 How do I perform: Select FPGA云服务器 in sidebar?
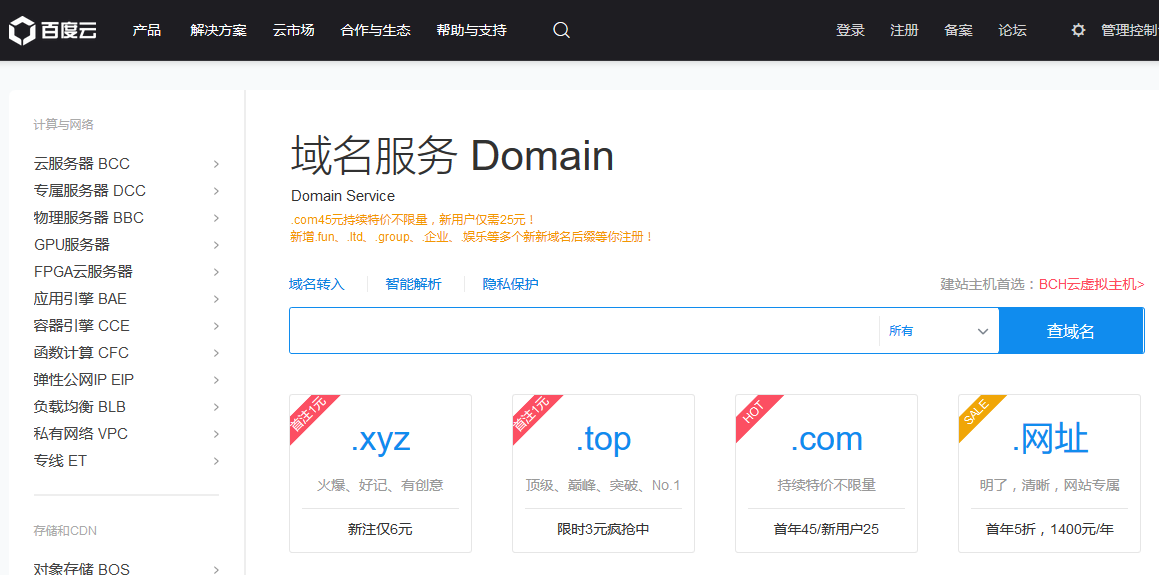coord(84,272)
